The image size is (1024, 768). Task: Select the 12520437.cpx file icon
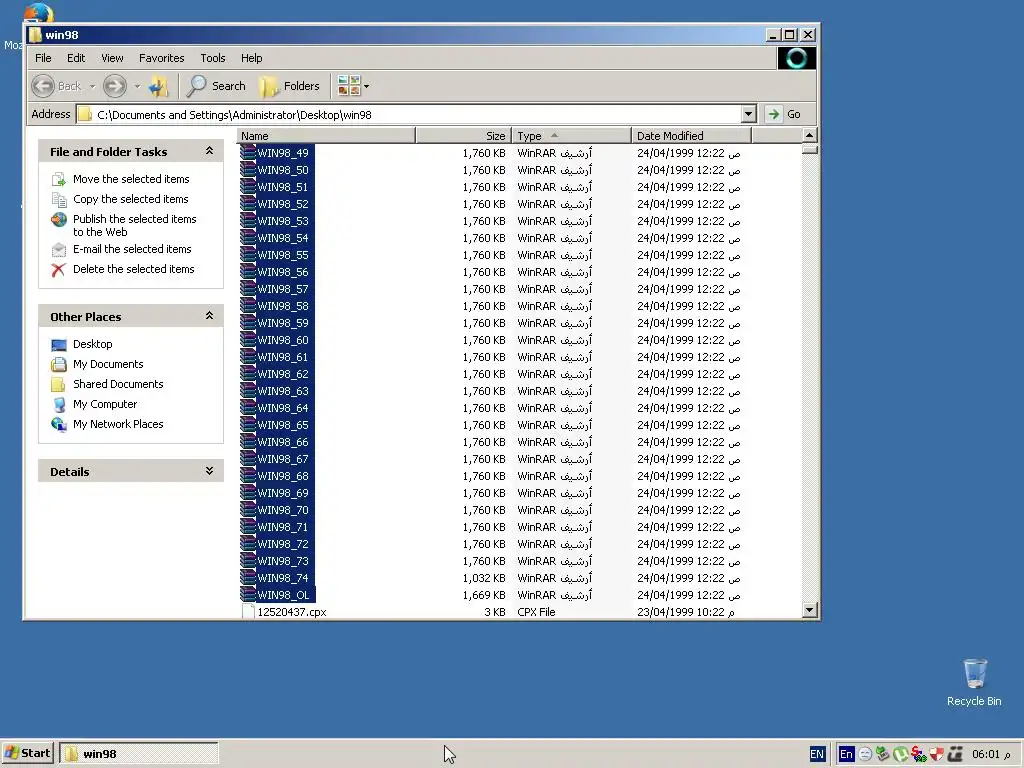[248, 612]
